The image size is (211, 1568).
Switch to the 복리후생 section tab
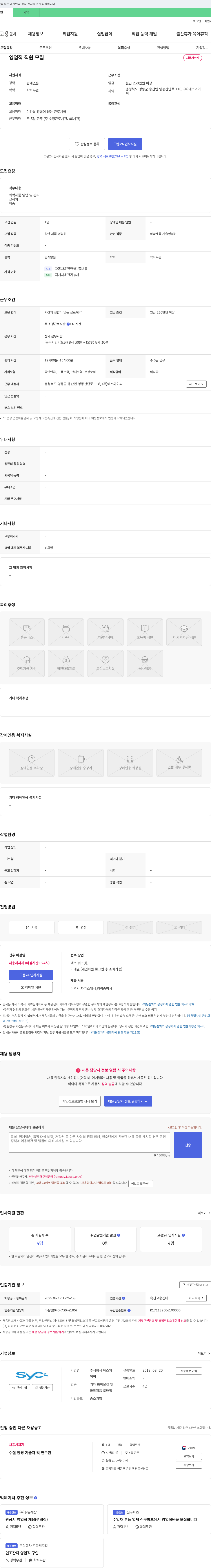124,47
